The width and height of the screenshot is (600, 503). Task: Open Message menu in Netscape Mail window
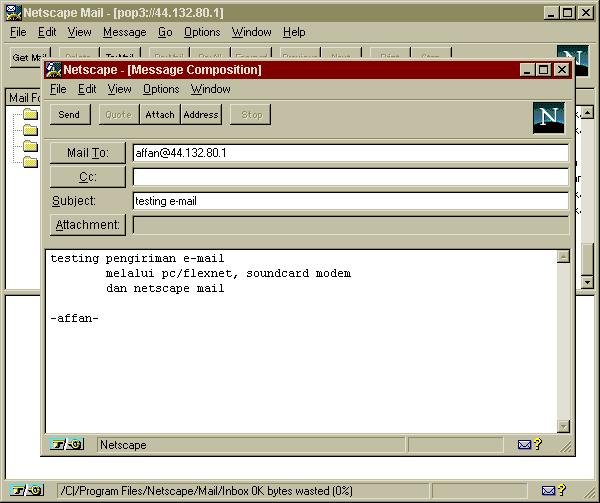click(125, 32)
